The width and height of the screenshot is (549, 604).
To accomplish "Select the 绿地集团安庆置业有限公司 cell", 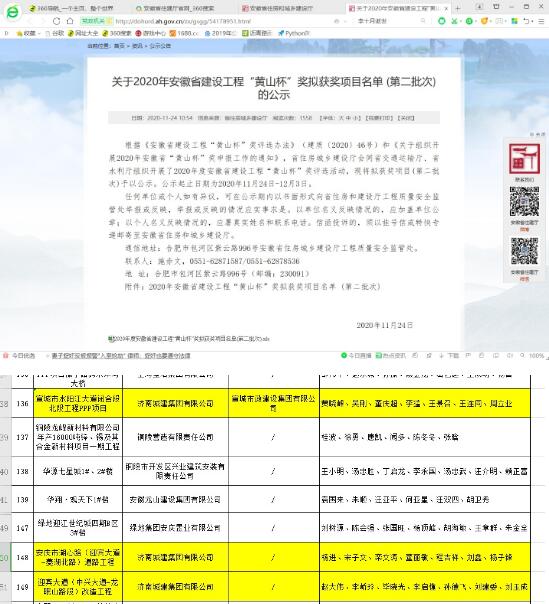I will click(175, 528).
